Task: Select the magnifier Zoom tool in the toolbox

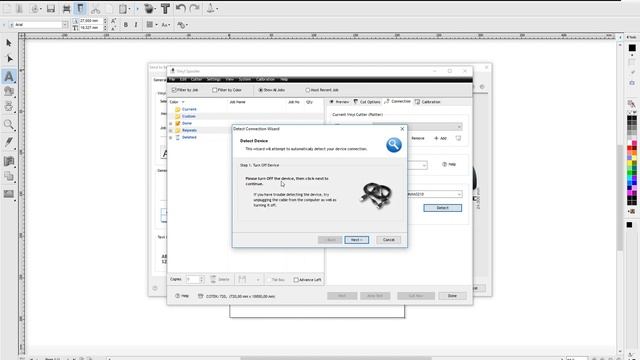Action: click(9, 124)
